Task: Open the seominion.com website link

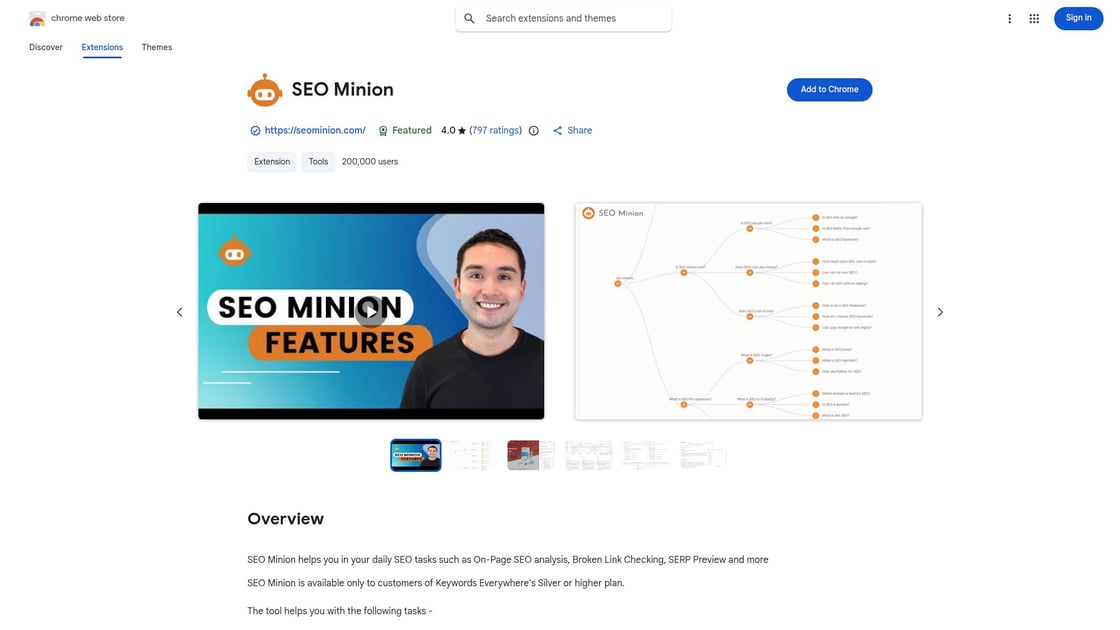Action: [315, 131]
